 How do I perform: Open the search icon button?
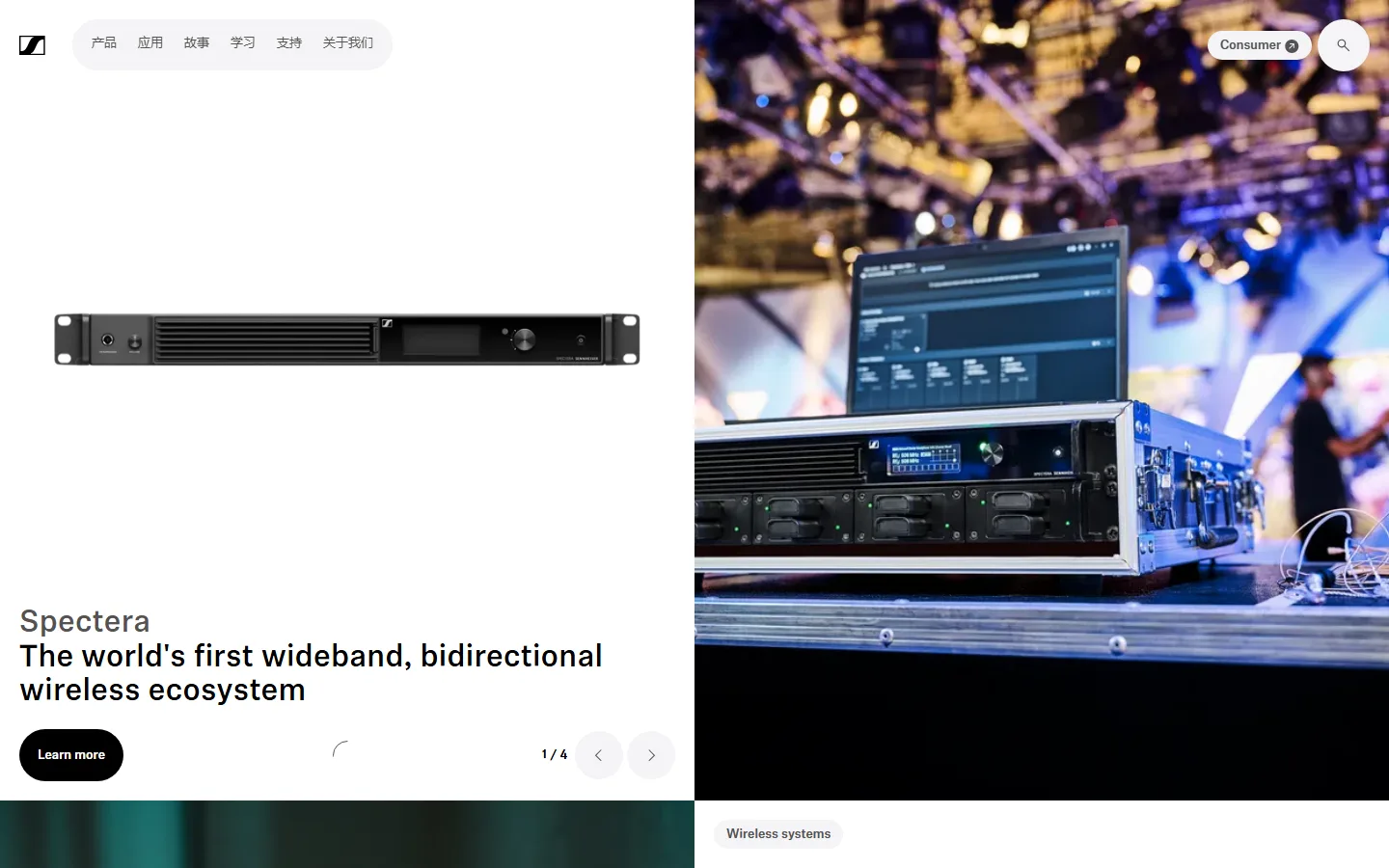[1343, 45]
